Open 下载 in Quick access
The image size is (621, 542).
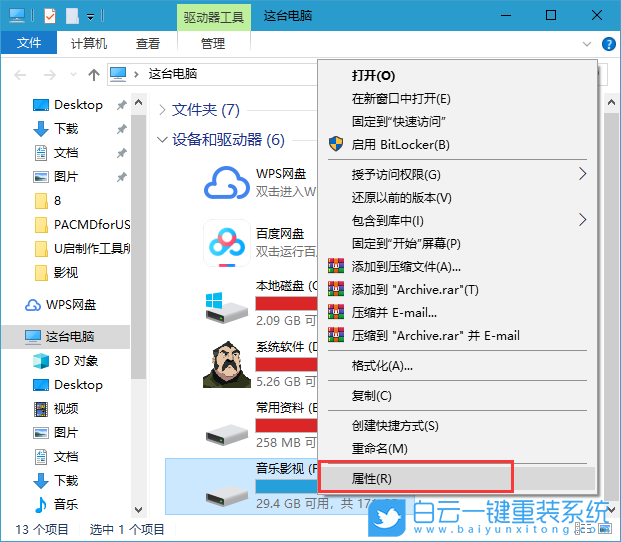[55, 129]
